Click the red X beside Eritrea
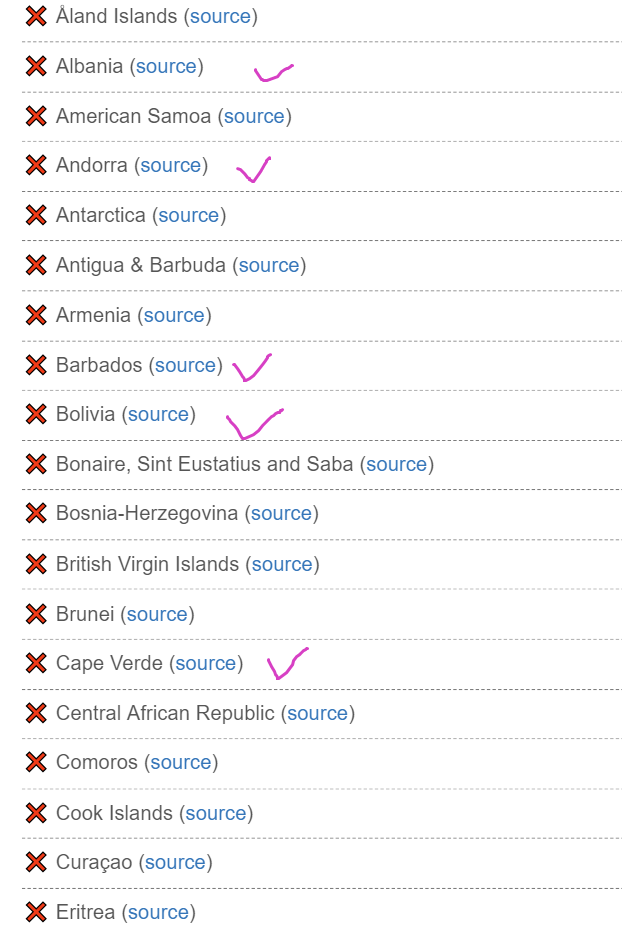 click(36, 912)
